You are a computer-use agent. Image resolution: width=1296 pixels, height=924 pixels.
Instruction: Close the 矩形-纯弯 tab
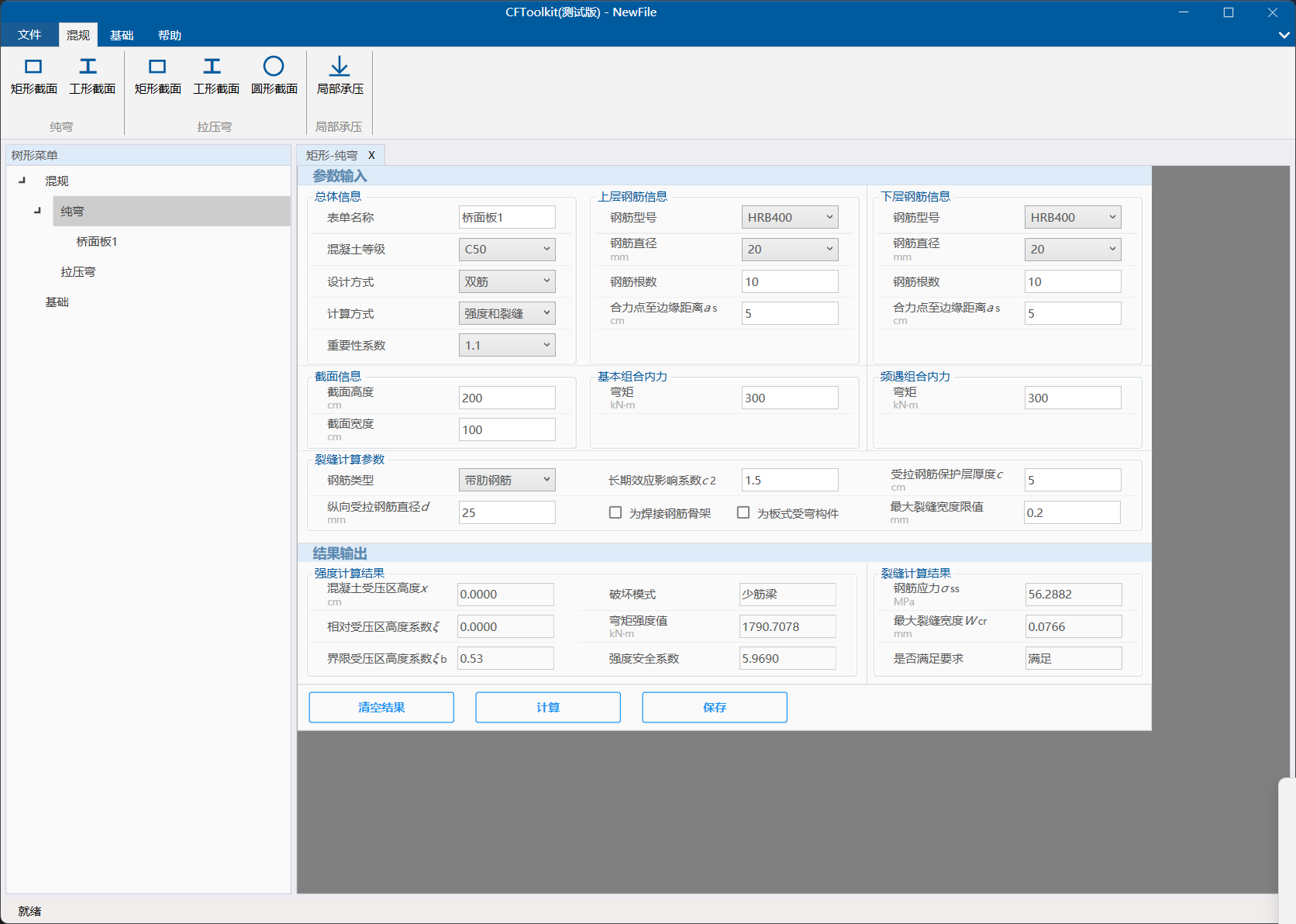(371, 155)
